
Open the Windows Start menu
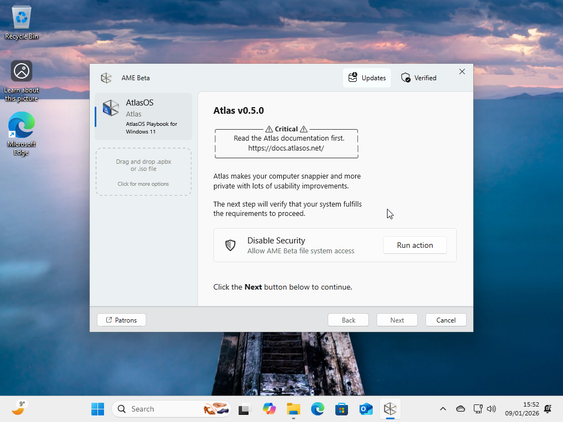click(98, 409)
